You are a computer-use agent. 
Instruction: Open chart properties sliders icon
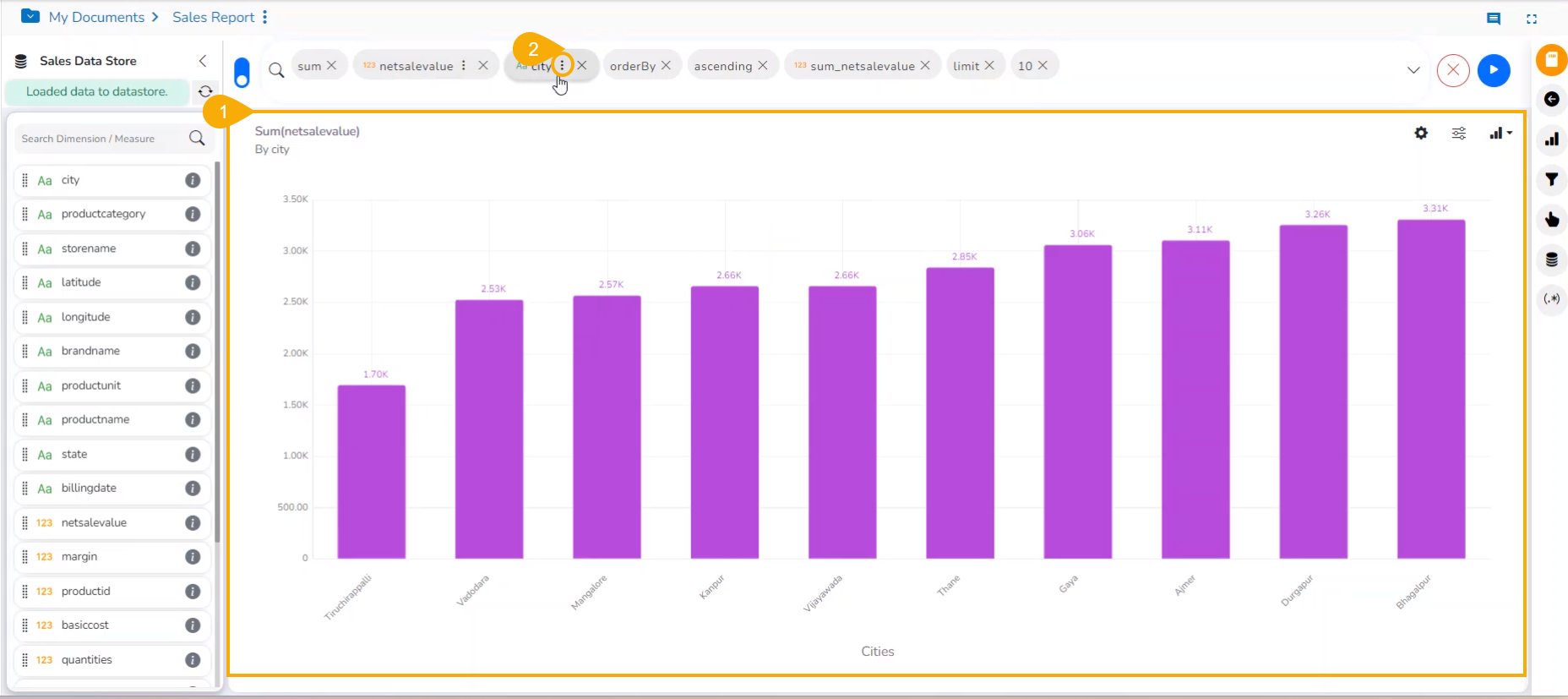(1459, 134)
